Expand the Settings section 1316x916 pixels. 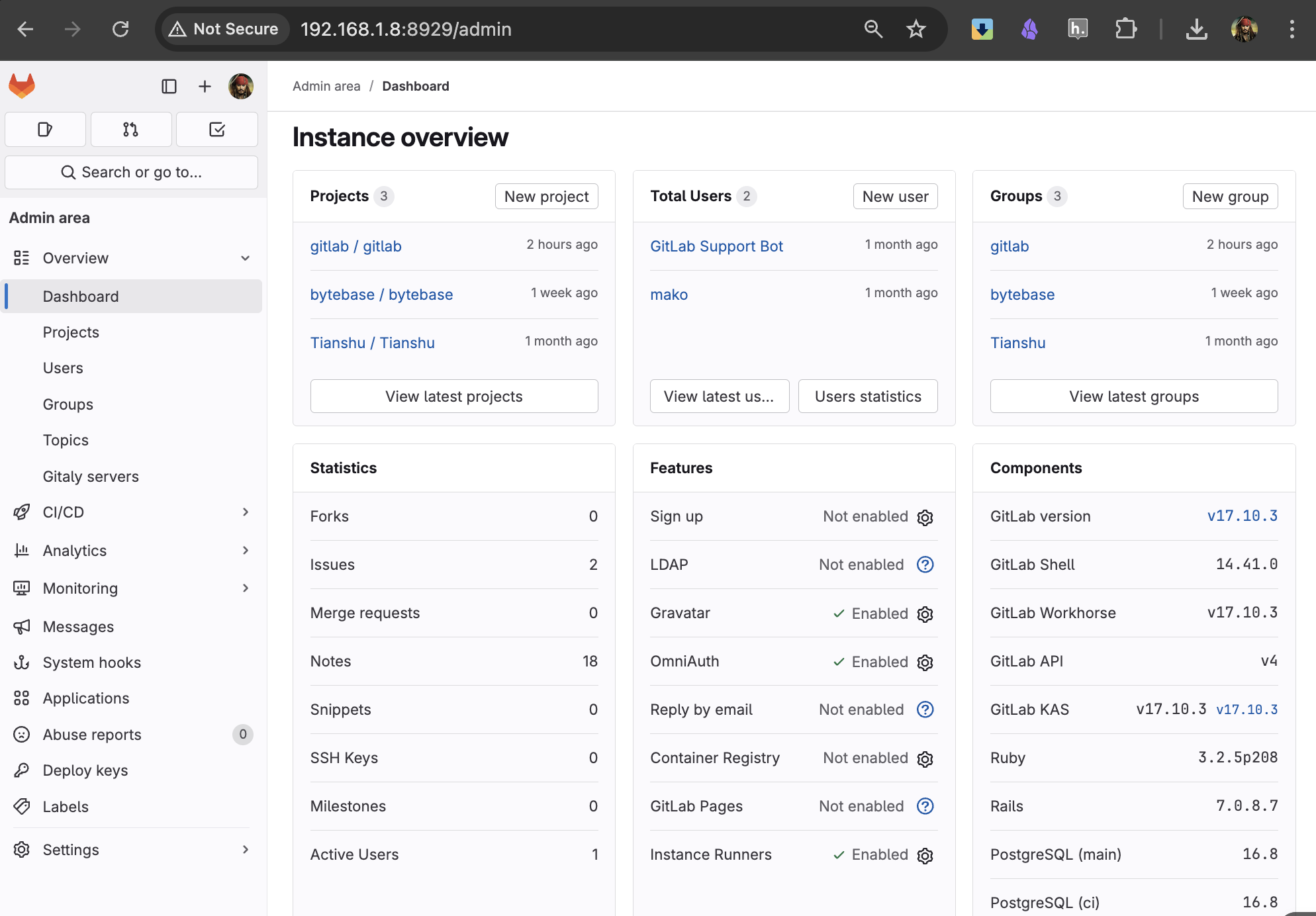click(132, 850)
